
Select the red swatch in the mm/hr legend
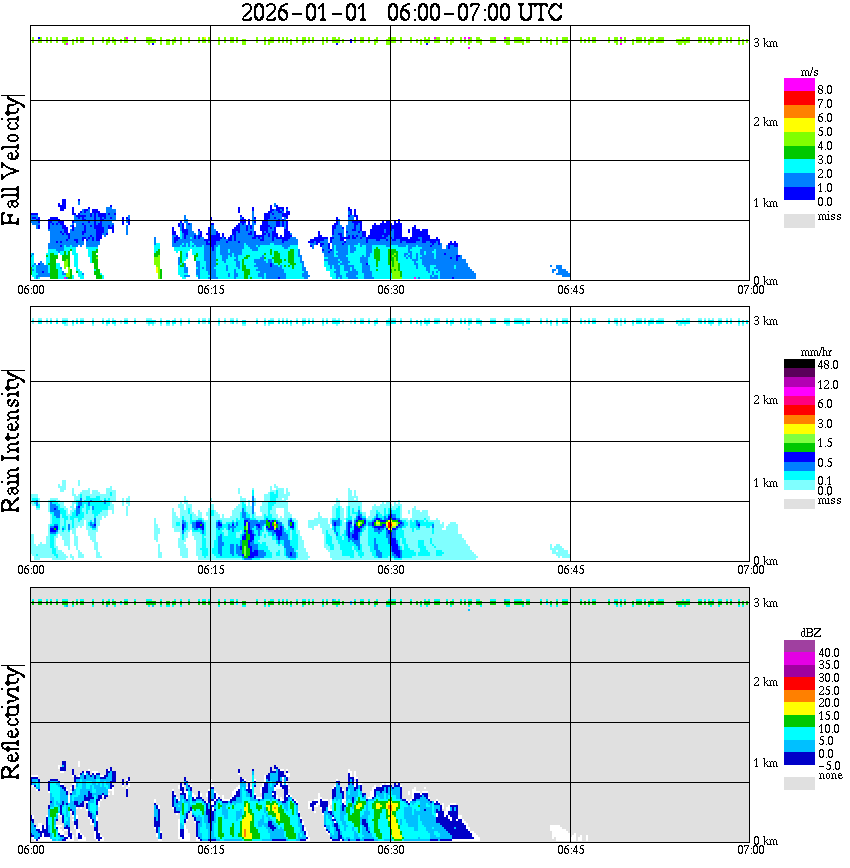[799, 410]
